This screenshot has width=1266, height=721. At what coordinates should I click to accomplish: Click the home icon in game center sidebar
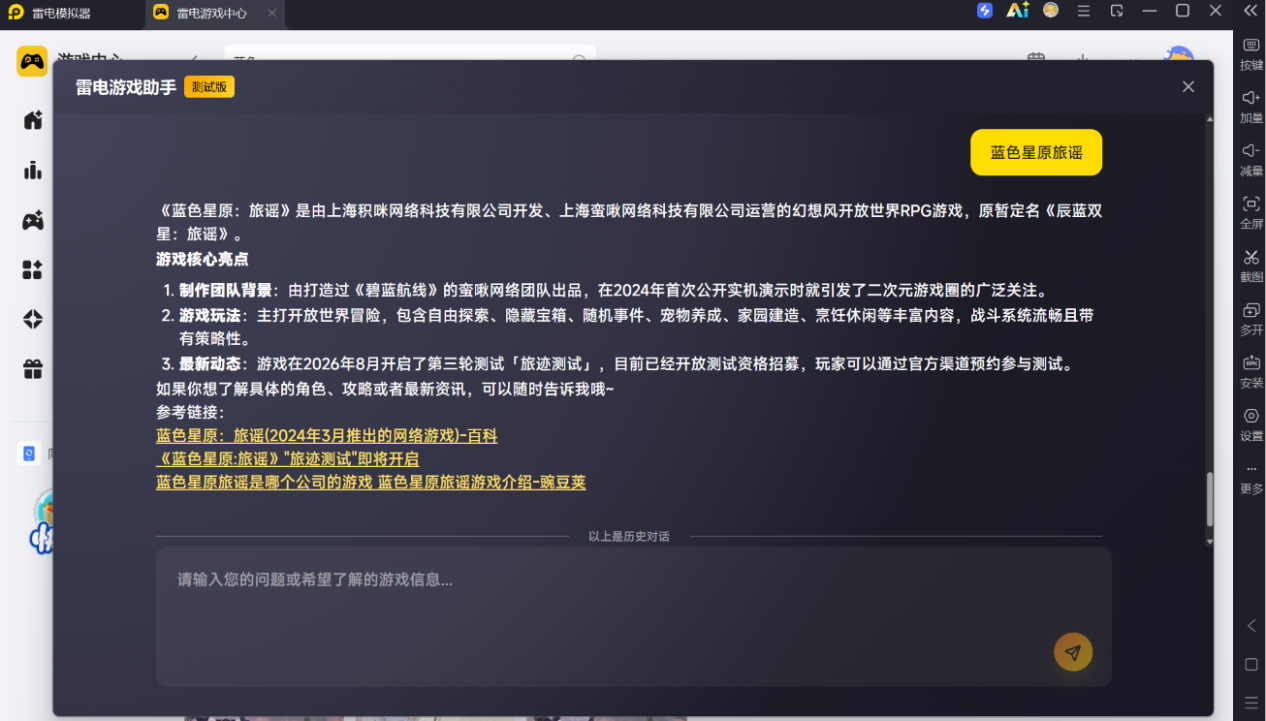pyautogui.click(x=33, y=120)
